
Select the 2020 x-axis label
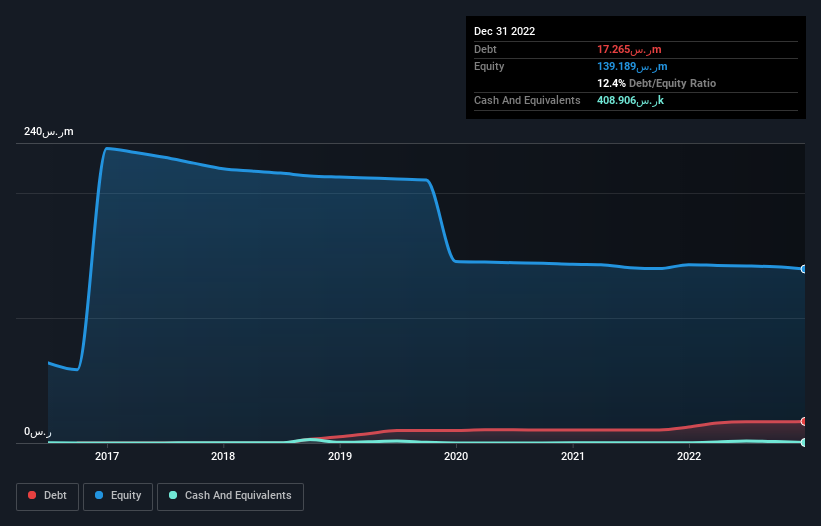pyautogui.click(x=456, y=456)
